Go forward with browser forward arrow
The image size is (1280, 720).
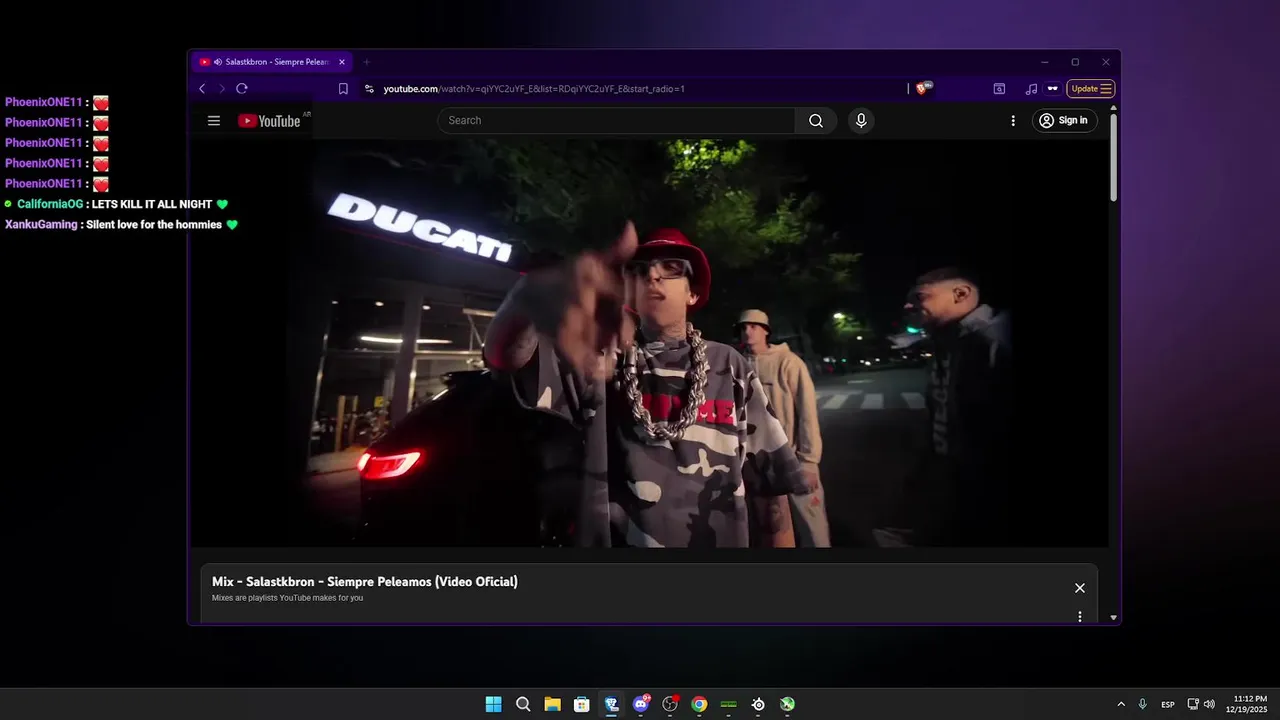(222, 89)
